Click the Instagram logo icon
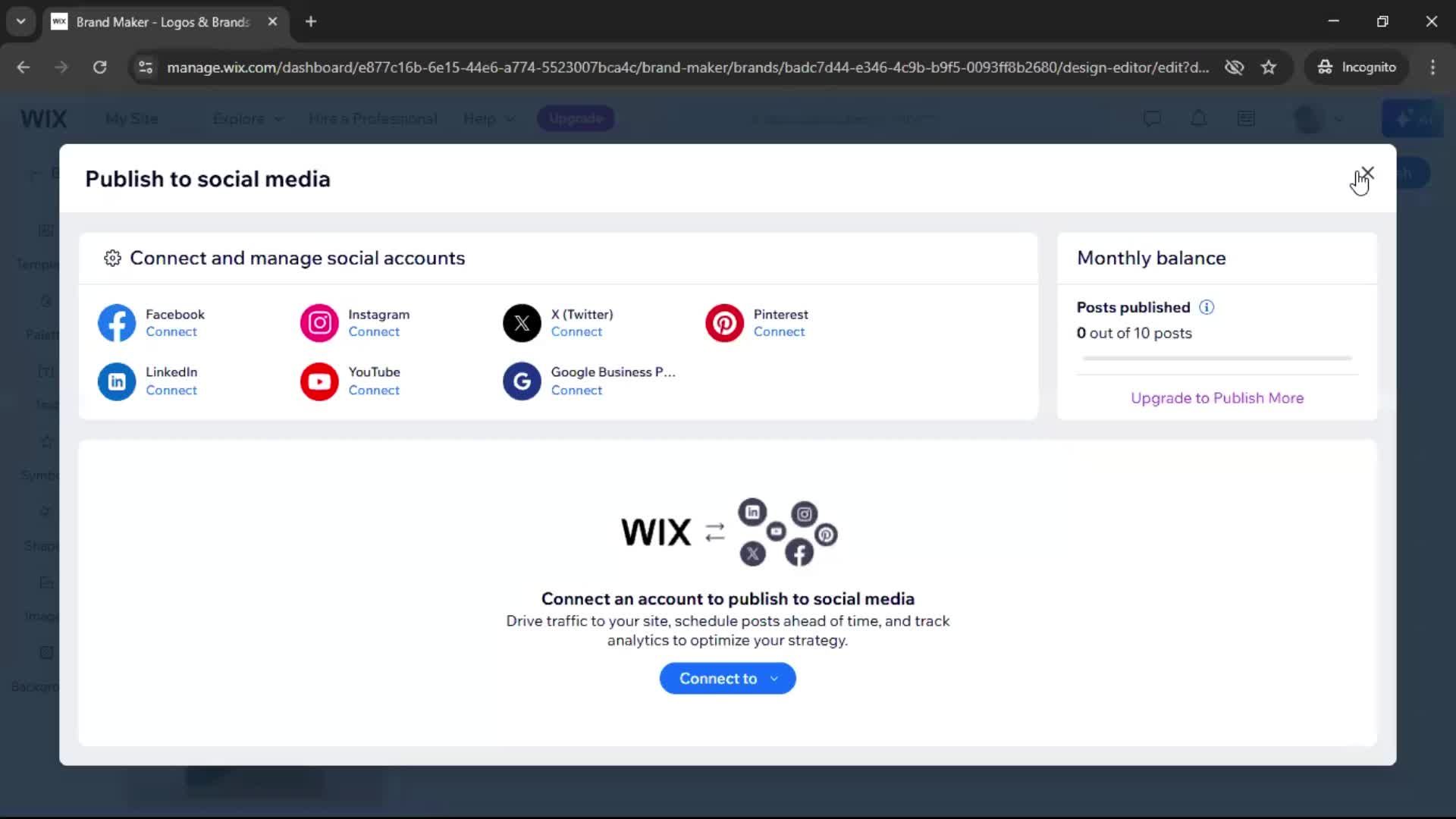The width and height of the screenshot is (1456, 819). 319,323
